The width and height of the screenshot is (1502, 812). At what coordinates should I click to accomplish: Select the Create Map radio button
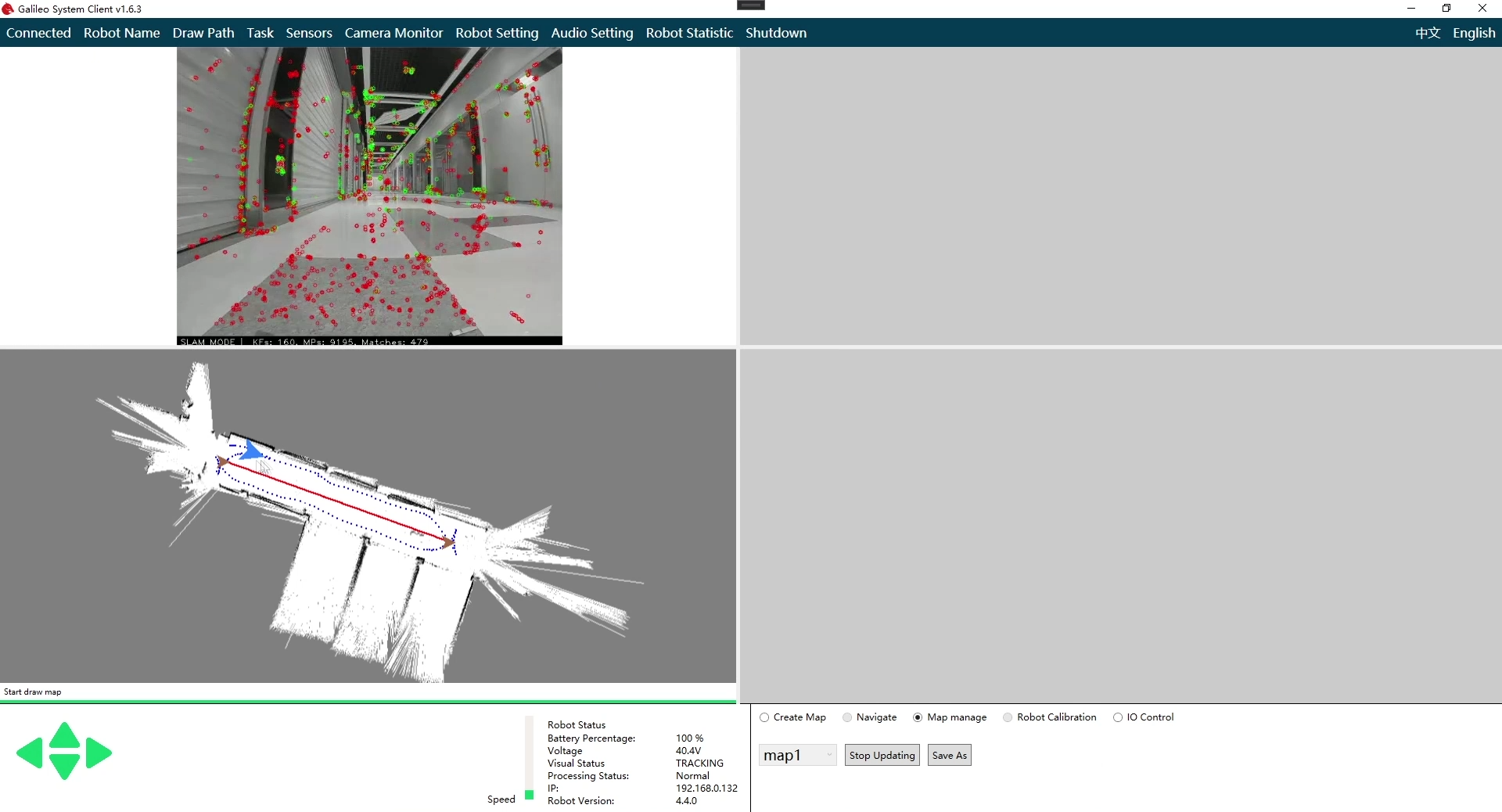pyautogui.click(x=764, y=717)
